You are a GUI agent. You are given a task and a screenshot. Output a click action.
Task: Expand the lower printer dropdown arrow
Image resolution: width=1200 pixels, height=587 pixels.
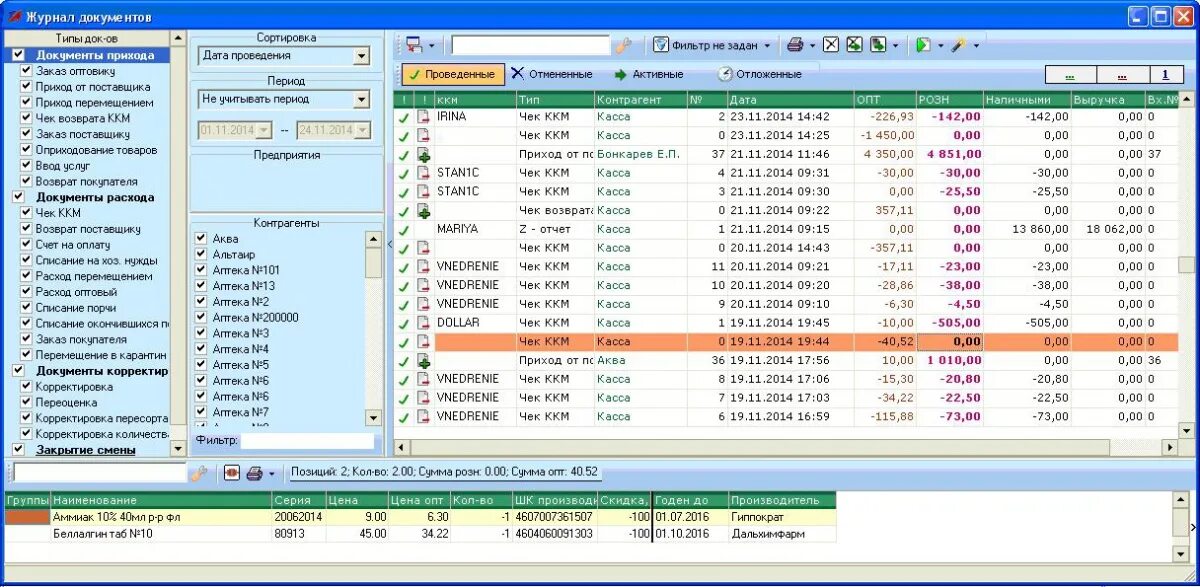(273, 473)
